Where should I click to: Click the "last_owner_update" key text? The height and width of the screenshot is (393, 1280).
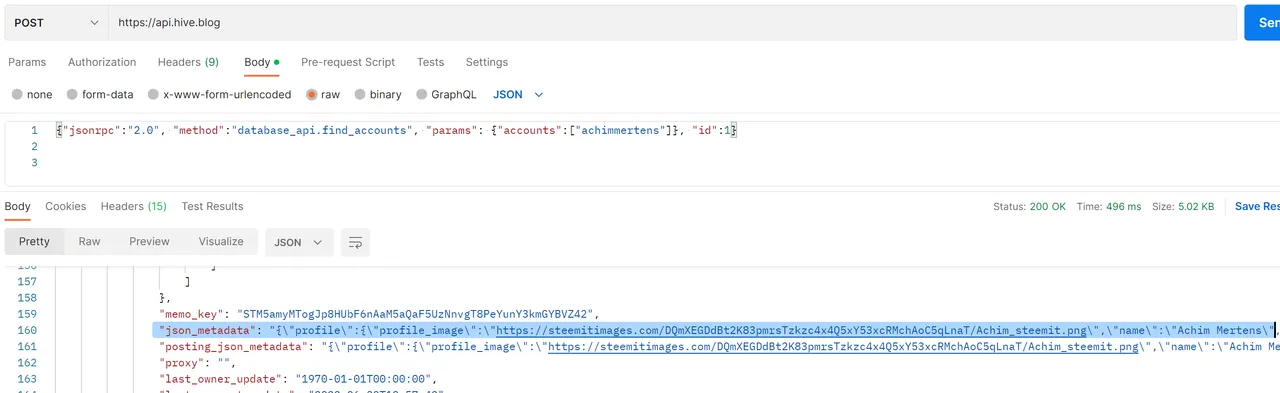220,379
